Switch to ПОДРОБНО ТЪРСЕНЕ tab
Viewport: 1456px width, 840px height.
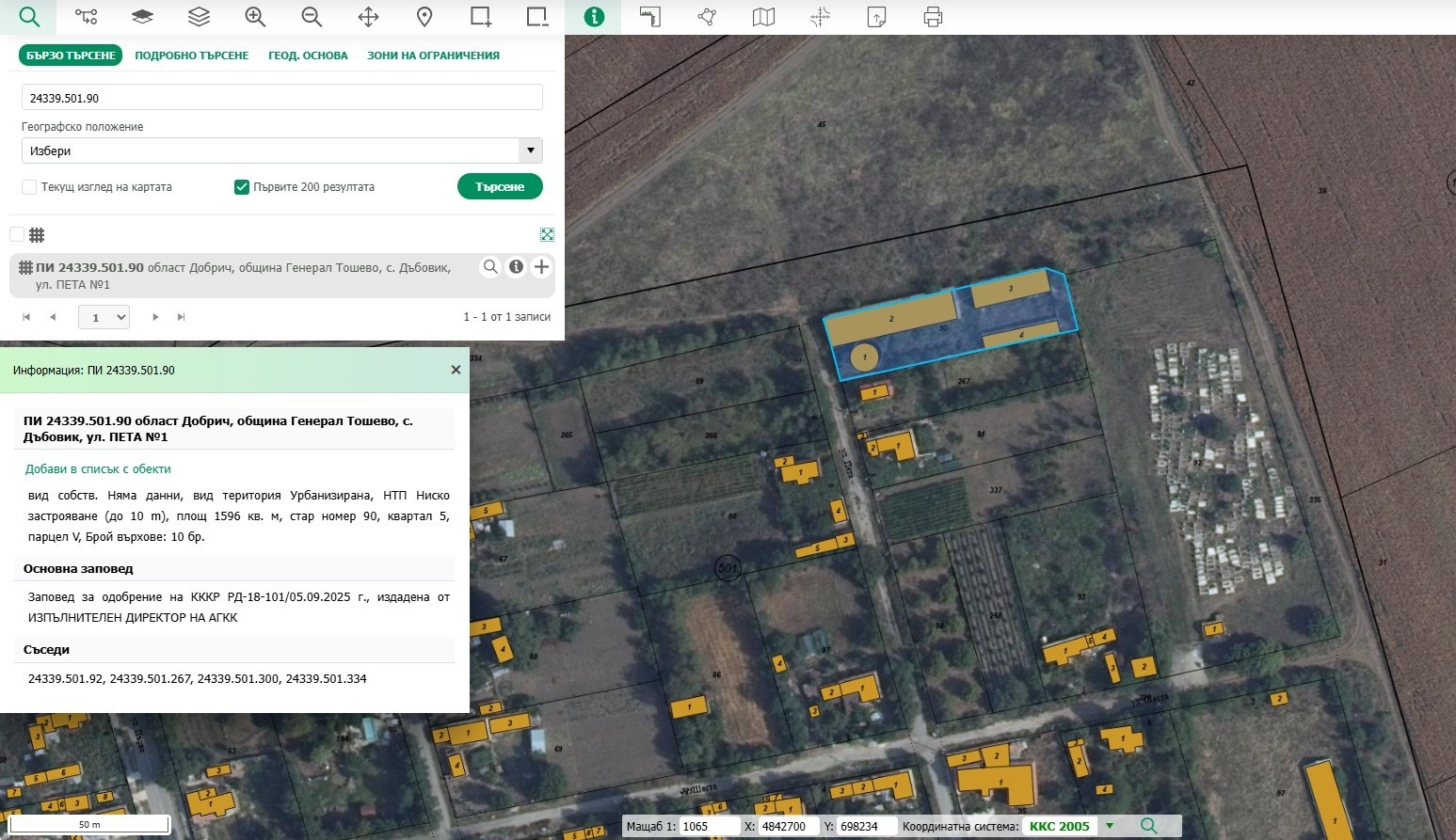pyautogui.click(x=192, y=55)
